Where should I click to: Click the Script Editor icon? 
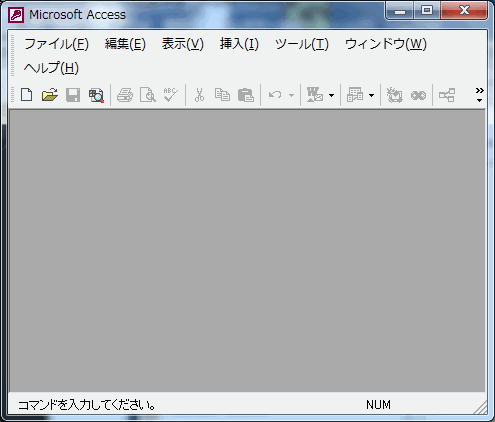[x=418, y=95]
